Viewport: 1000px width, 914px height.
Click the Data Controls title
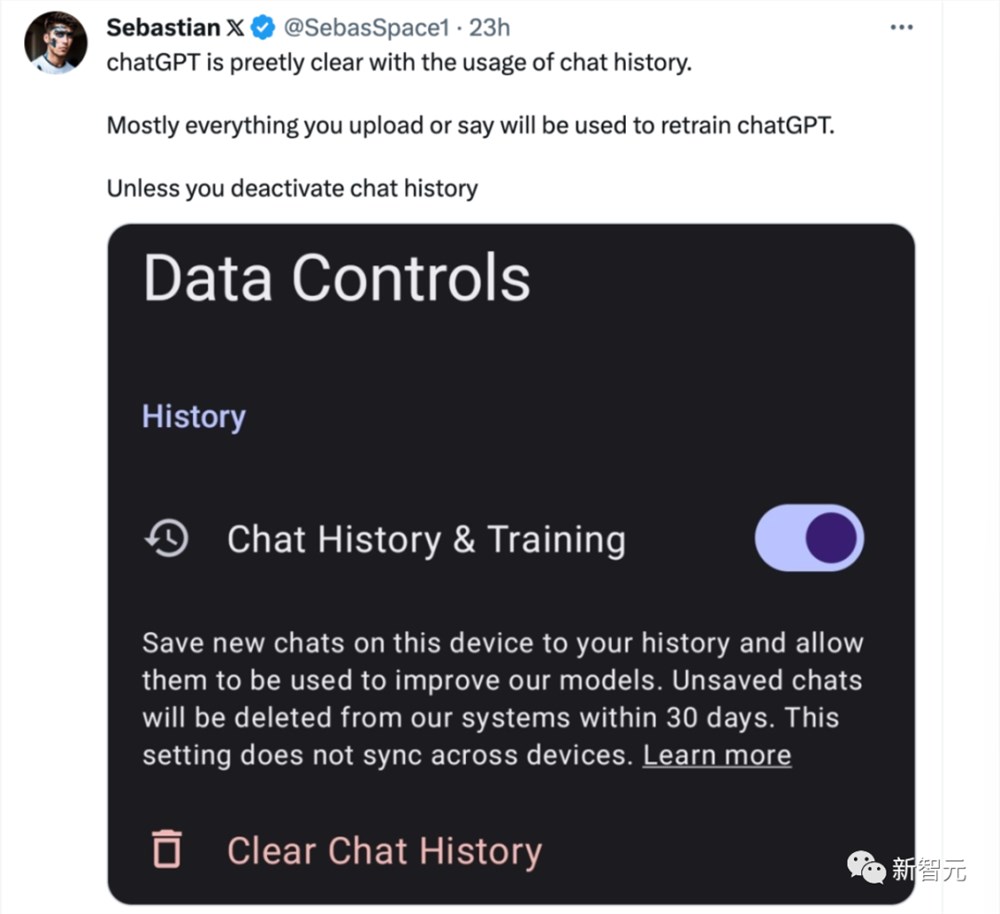337,277
